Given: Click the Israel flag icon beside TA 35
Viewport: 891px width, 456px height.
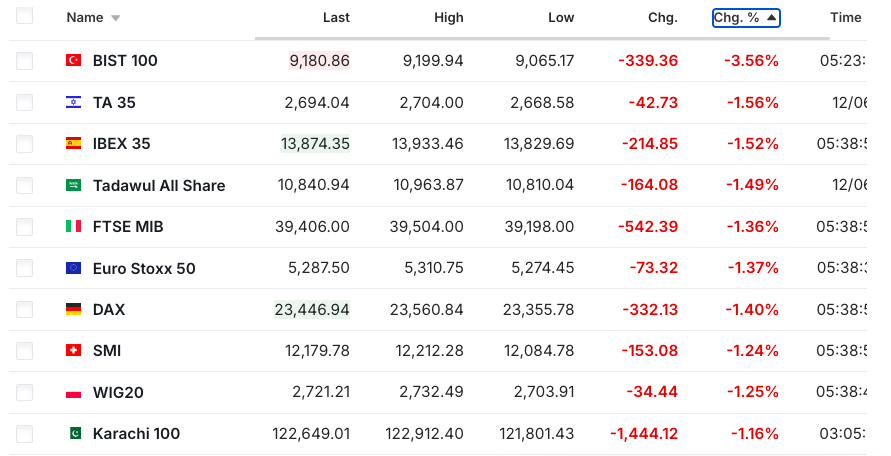Looking at the screenshot, I should (x=73, y=102).
